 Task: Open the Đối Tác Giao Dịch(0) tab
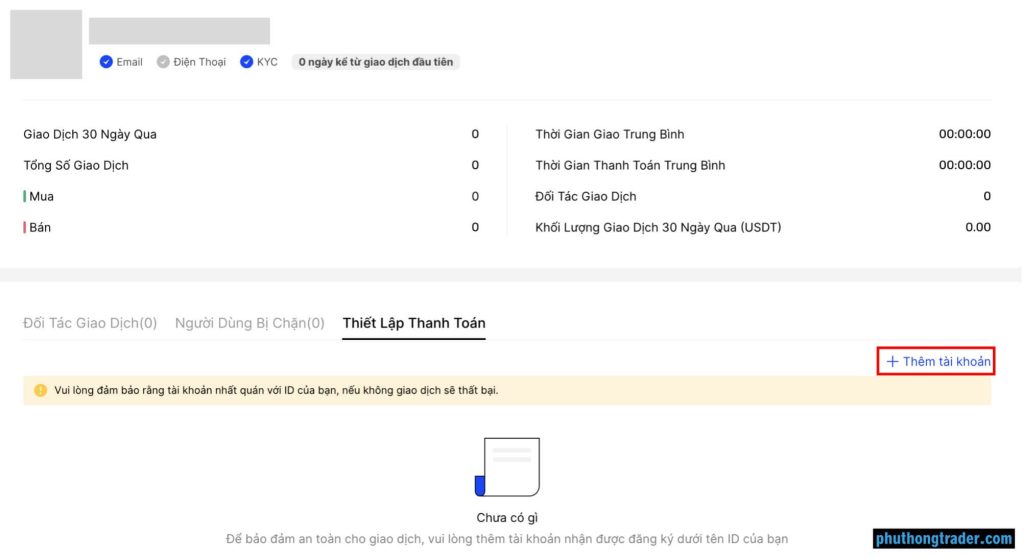[x=90, y=323]
